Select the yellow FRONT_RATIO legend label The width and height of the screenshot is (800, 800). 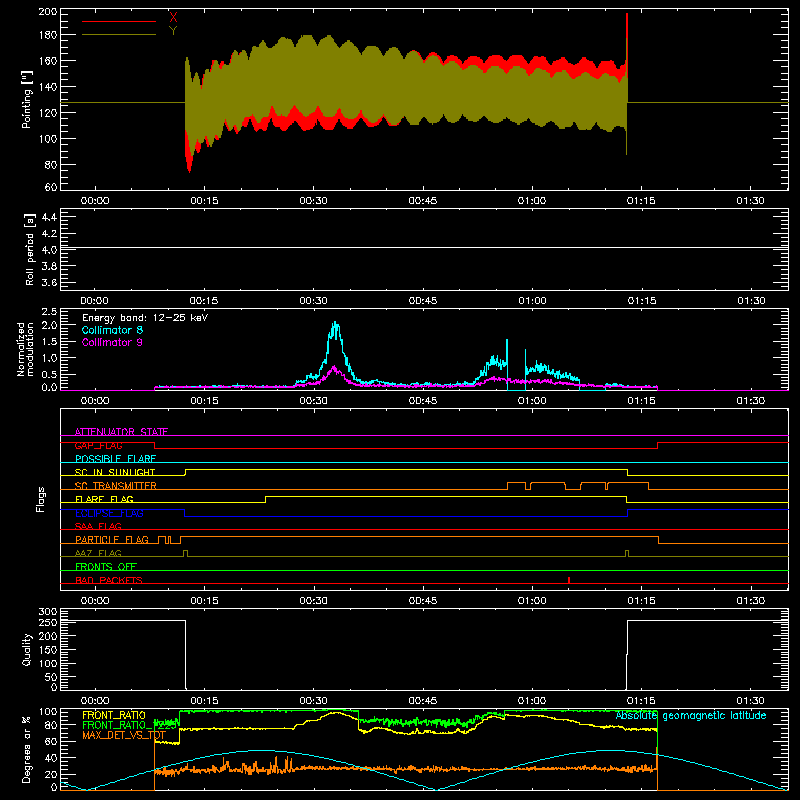coord(114,715)
